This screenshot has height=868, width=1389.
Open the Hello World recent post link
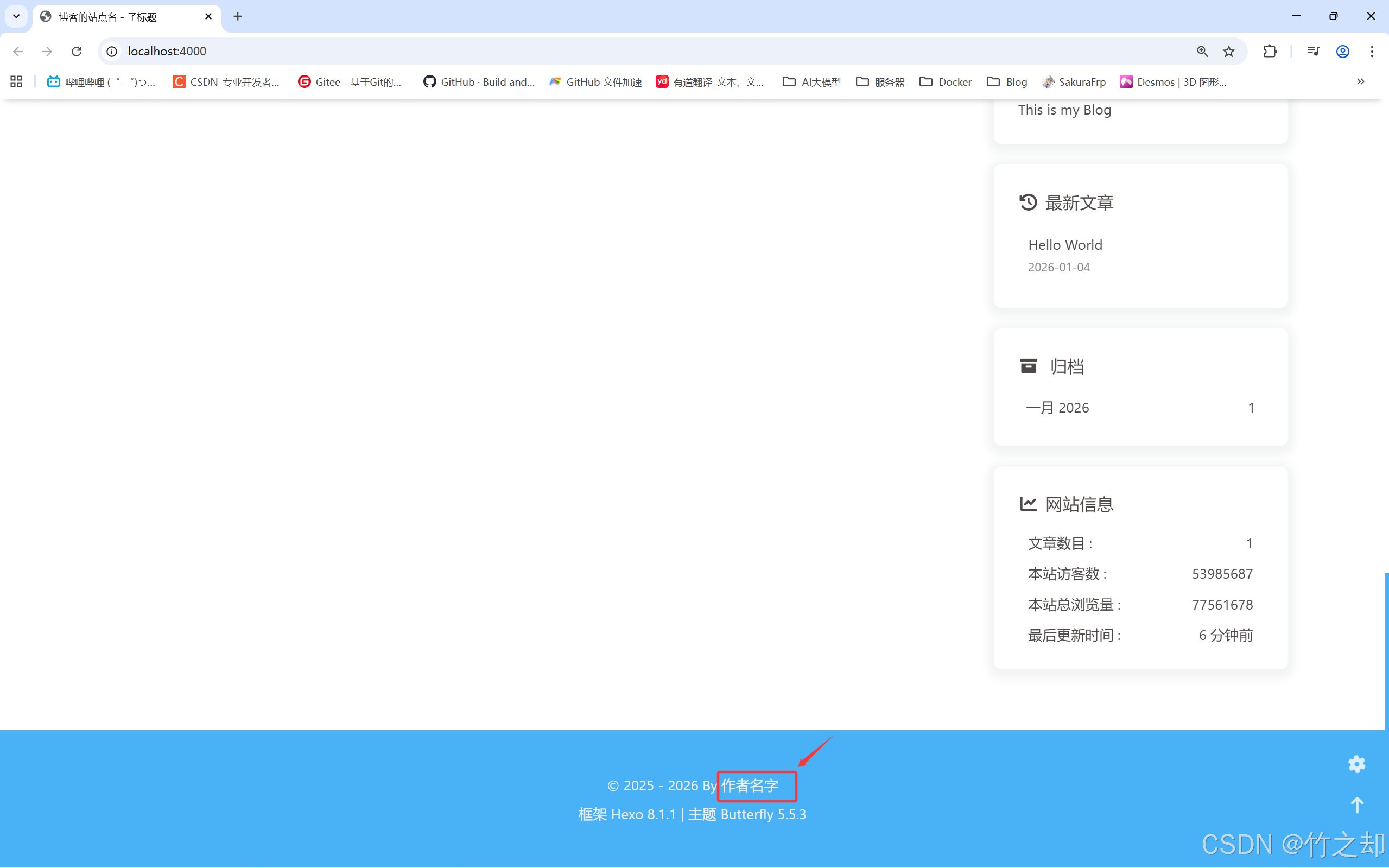point(1065,245)
